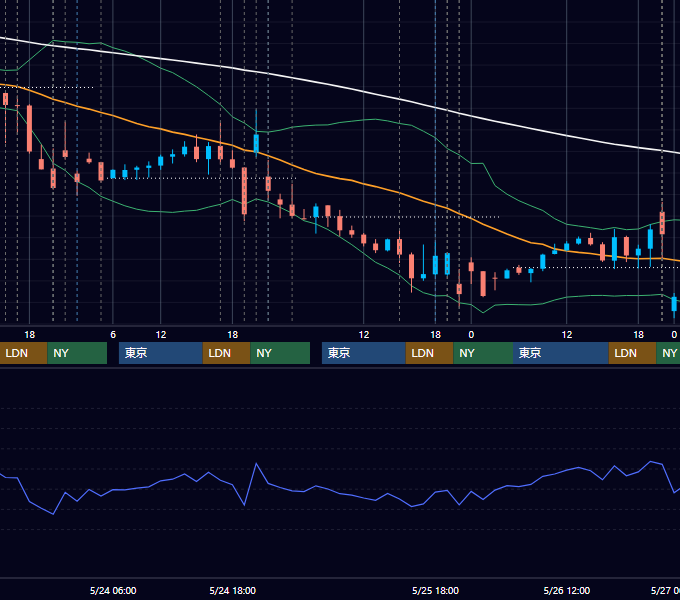The width and height of the screenshot is (680, 600).
Task: Select the 5/24 東京 session block
Action: [160, 353]
